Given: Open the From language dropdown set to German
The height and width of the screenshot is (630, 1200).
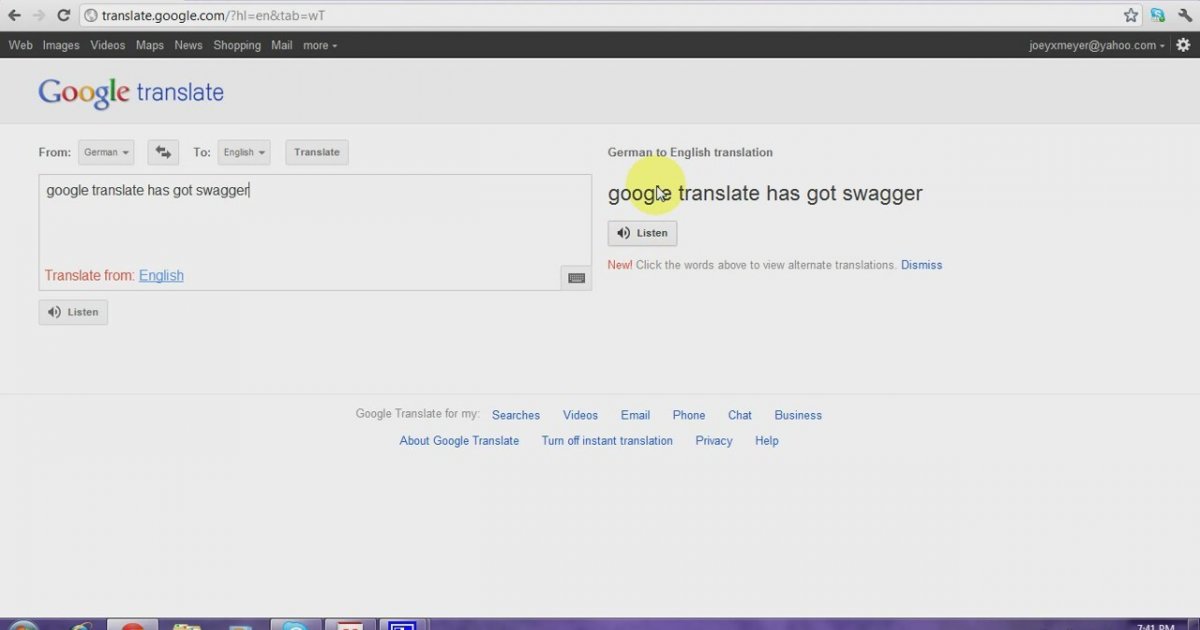Looking at the screenshot, I should (106, 152).
